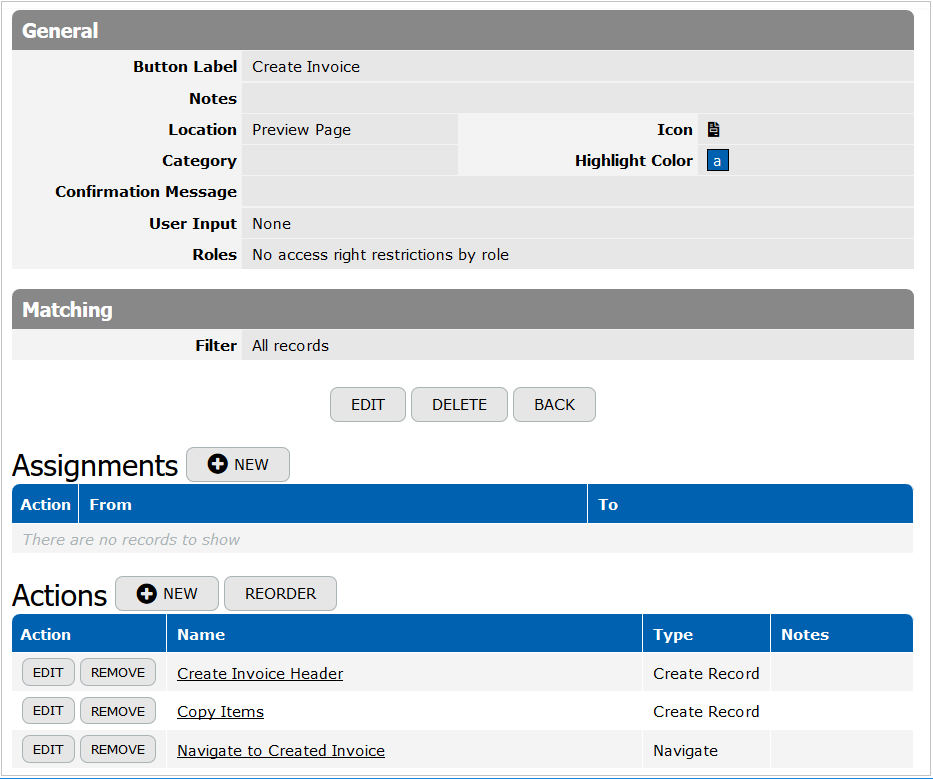Viewport: 933px width, 779px height.
Task: Click the Assignments heading
Action: pos(95,465)
